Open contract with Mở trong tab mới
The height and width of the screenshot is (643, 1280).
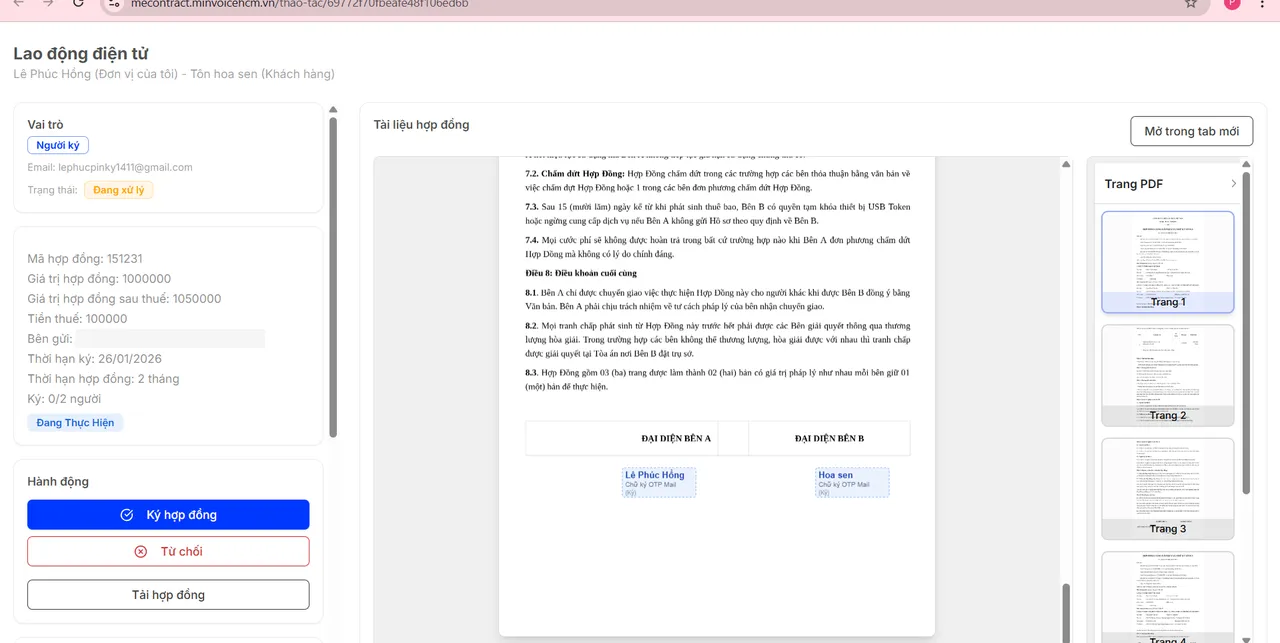(1191, 132)
